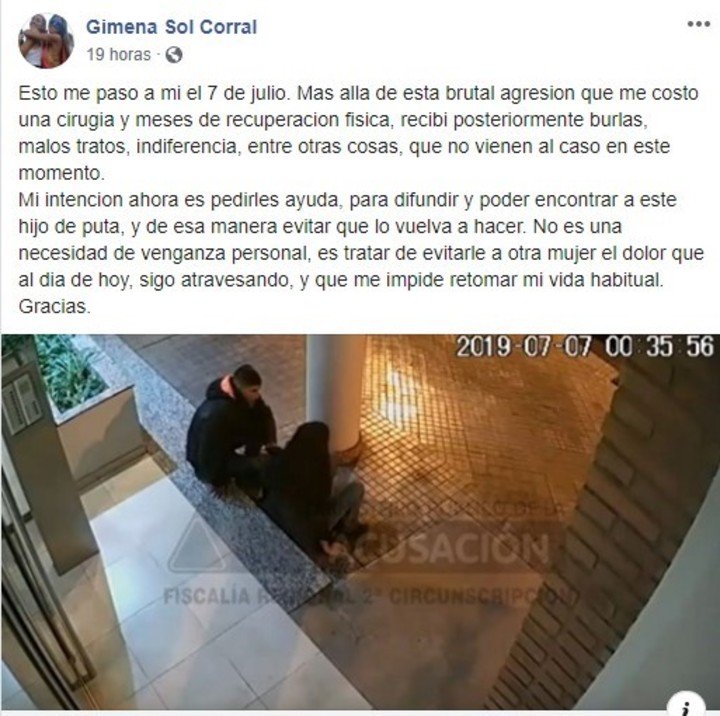Click the 2019-07-07 camera timestamp overlay

(x=585, y=346)
